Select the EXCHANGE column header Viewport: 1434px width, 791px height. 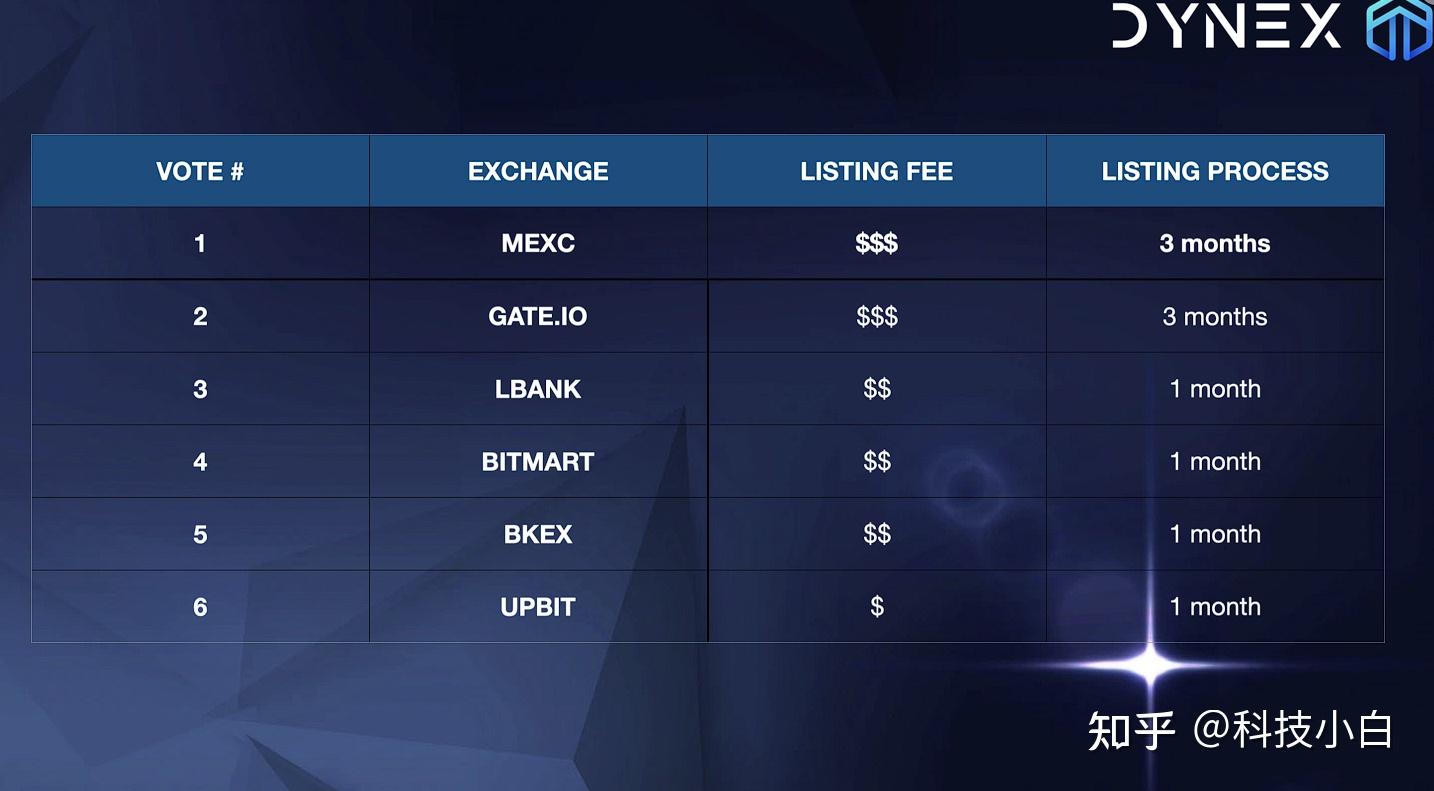(538, 171)
